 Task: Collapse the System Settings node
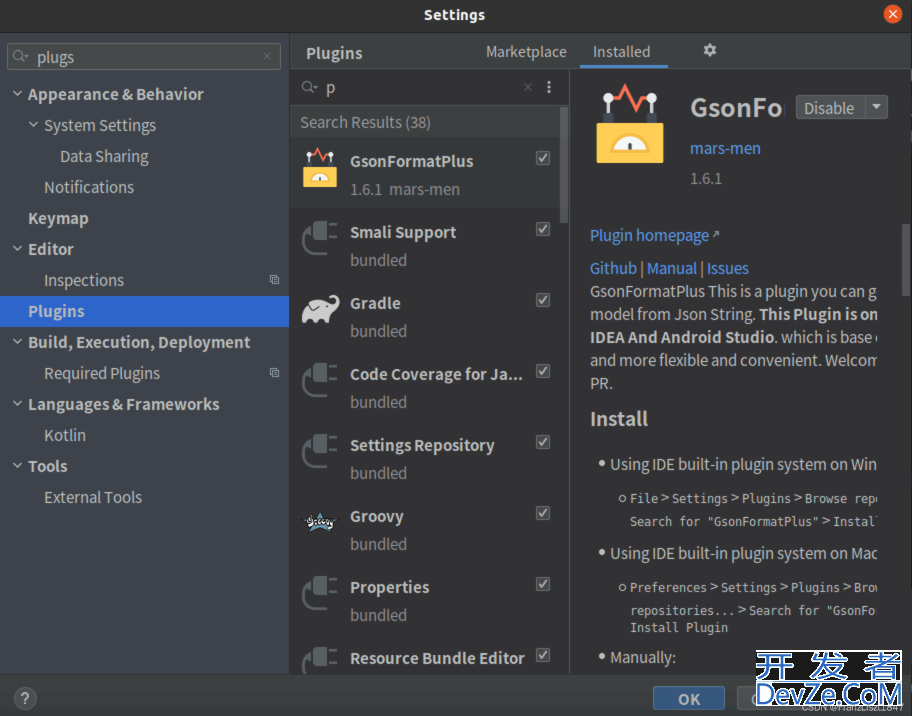(x=34, y=124)
